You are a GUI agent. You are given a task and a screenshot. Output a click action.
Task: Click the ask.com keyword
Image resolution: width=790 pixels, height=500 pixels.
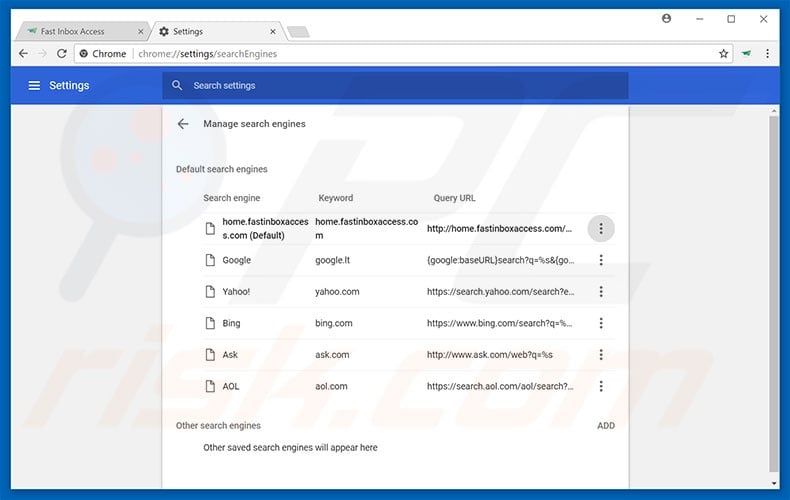tap(332, 355)
